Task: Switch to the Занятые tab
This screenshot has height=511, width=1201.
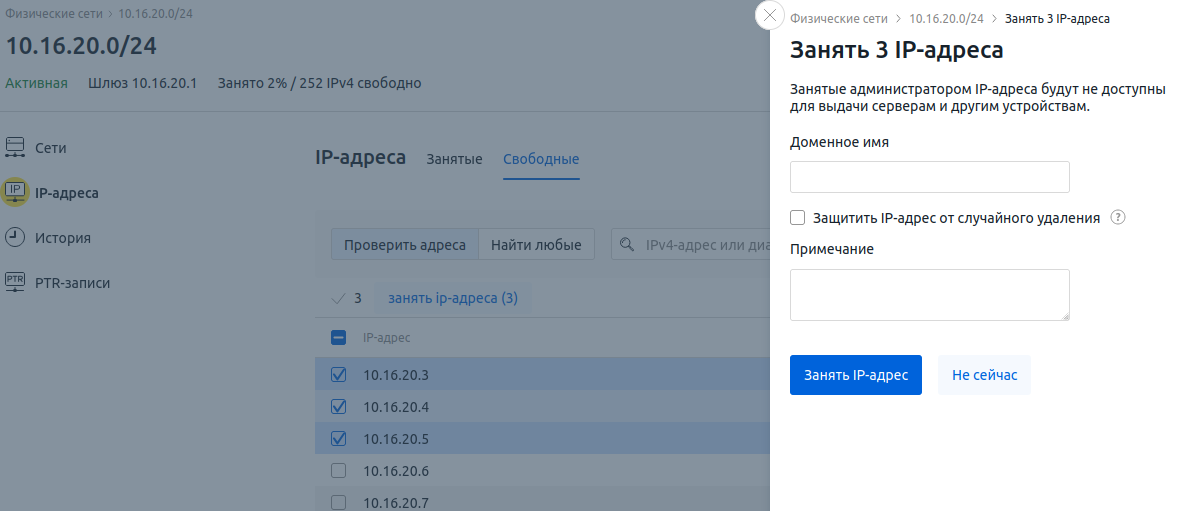Action: [454, 160]
